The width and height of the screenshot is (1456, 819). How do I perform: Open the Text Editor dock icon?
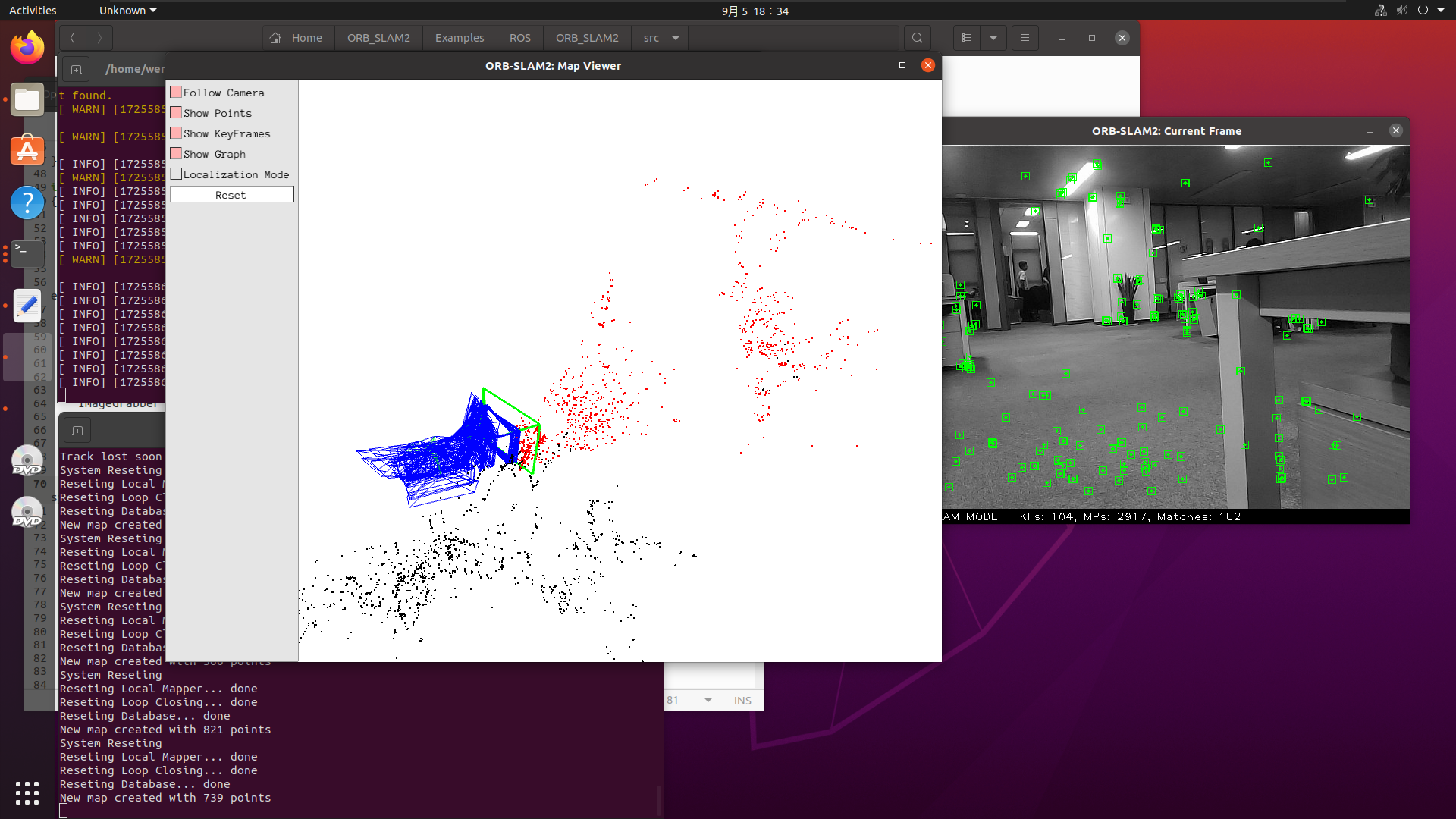tap(27, 305)
